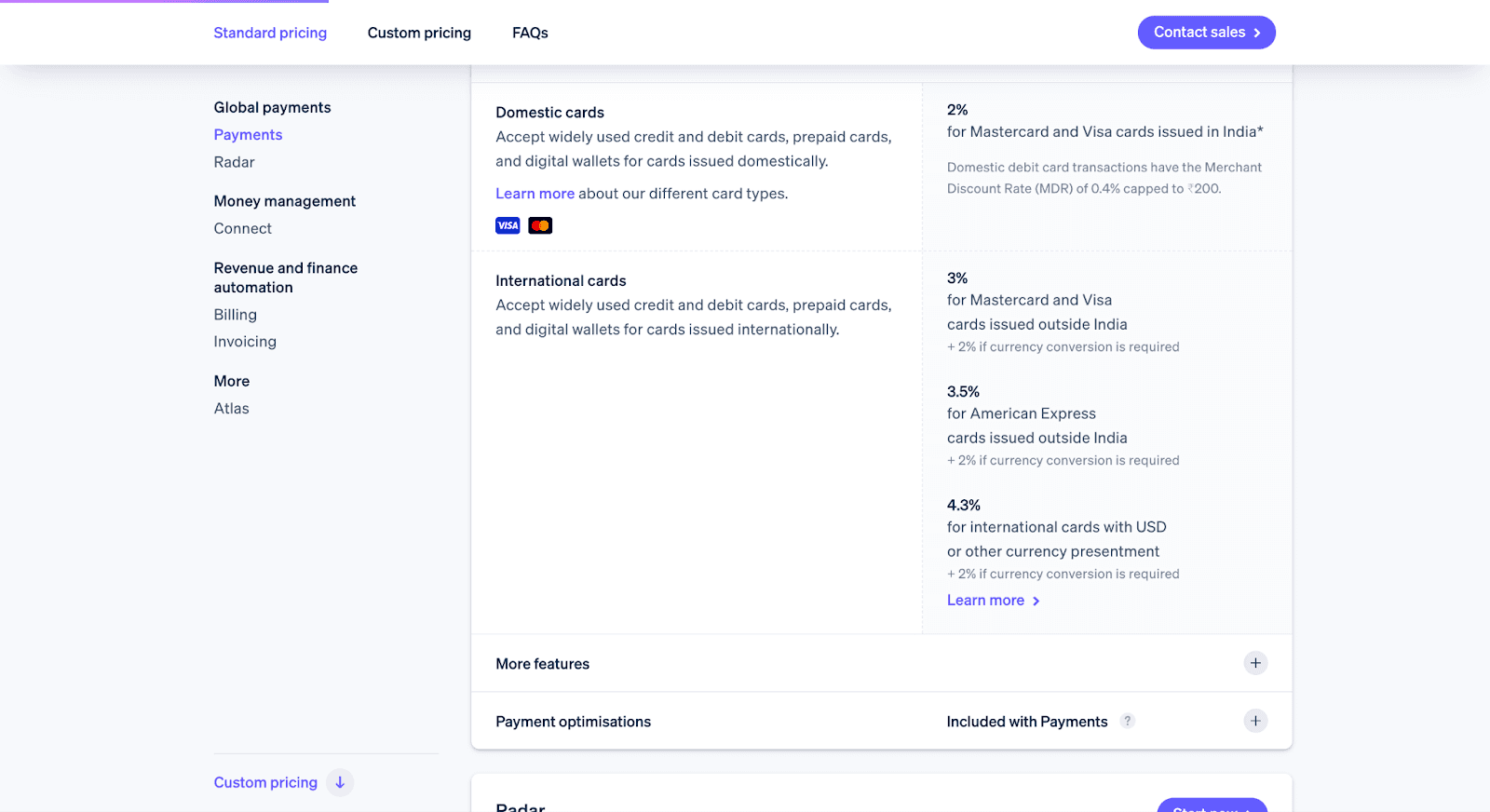Expand the Payment optimisations section

573,721
